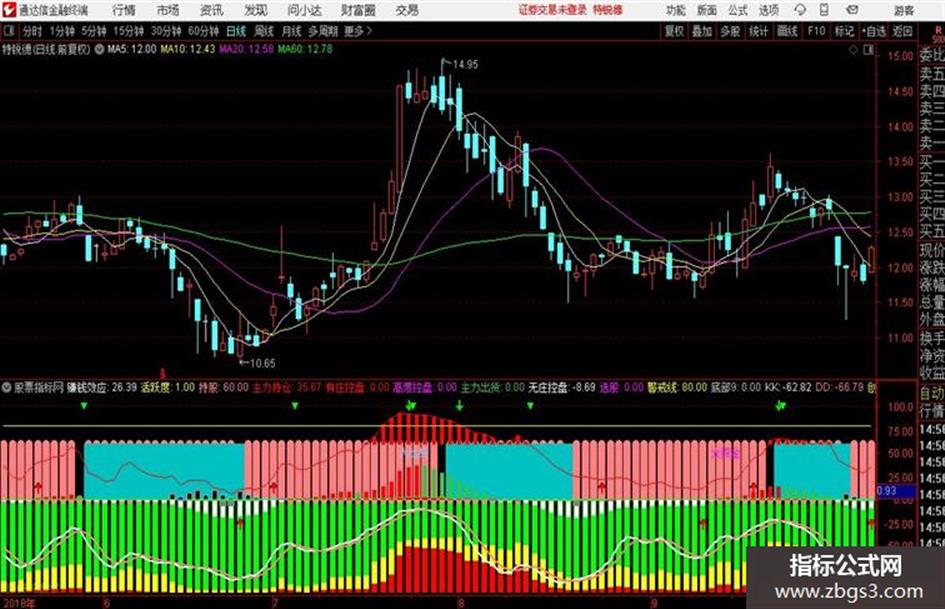Switch to the 30分钟 period tab
Viewport: 945px width, 609px height.
coord(166,31)
